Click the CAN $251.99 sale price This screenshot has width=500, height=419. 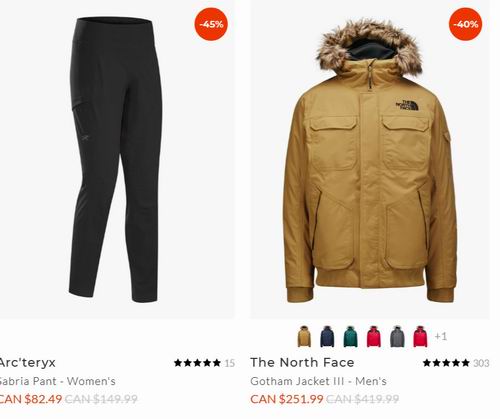click(287, 399)
